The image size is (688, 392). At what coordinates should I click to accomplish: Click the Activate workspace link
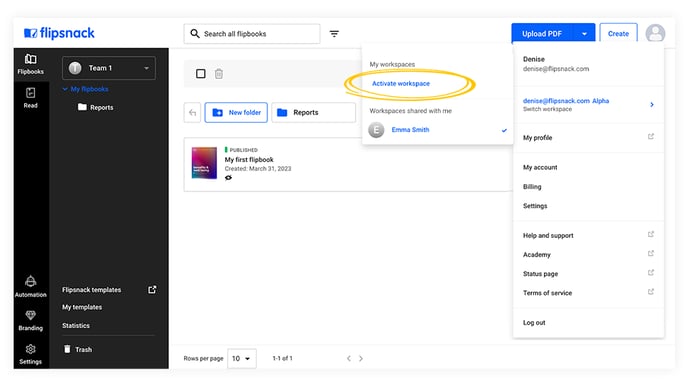(401, 83)
